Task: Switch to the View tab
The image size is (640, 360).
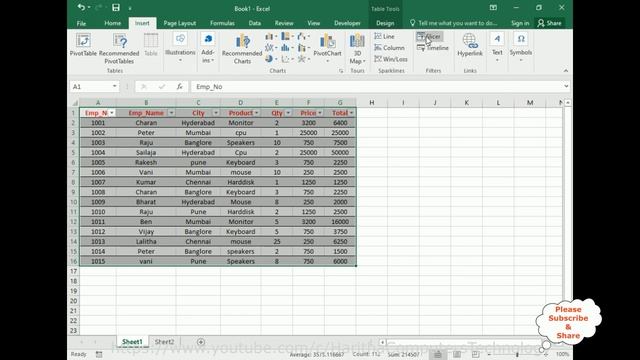Action: pyautogui.click(x=313, y=23)
